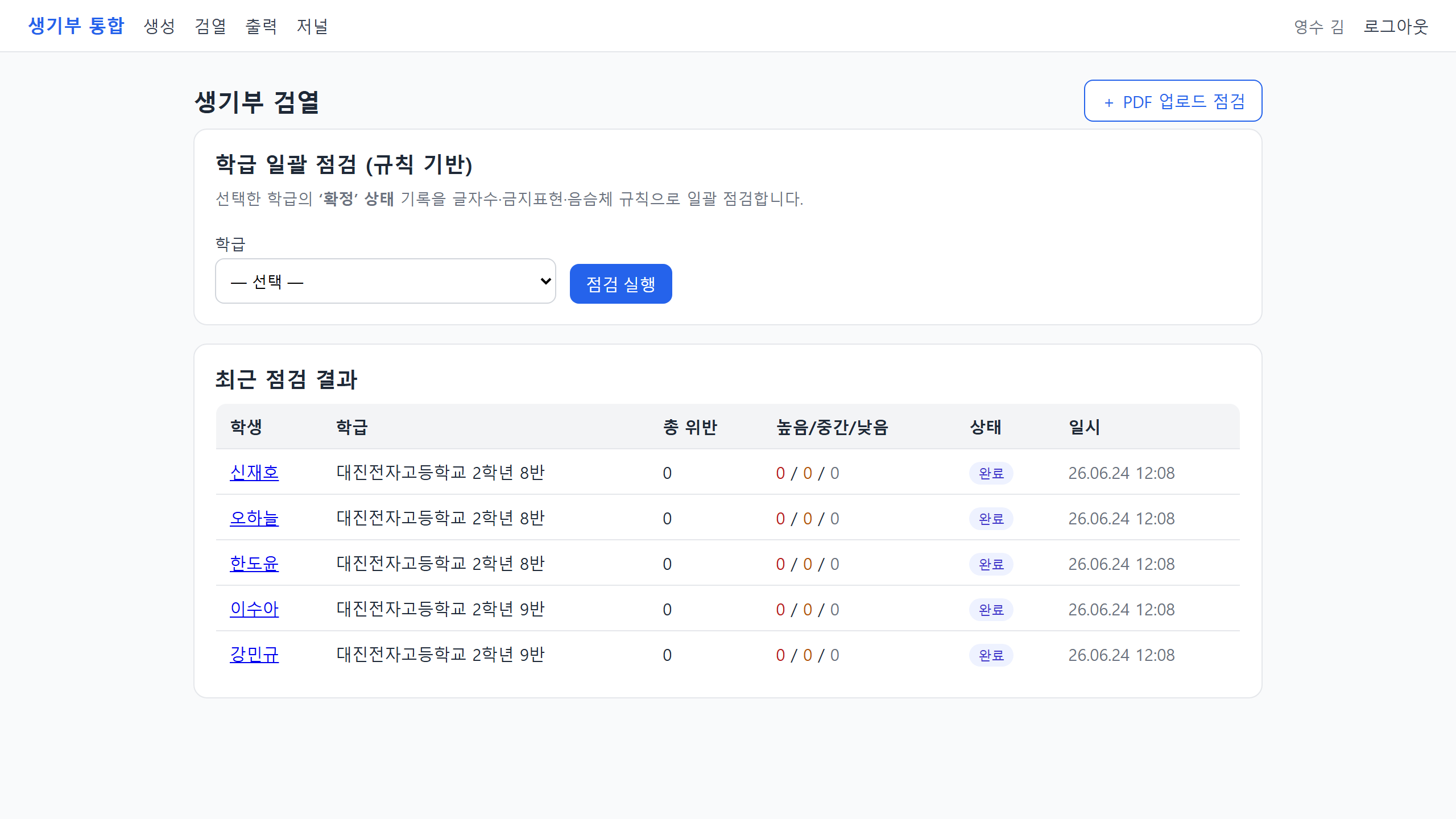
Task: Open student 신재호's result
Action: coord(254,472)
